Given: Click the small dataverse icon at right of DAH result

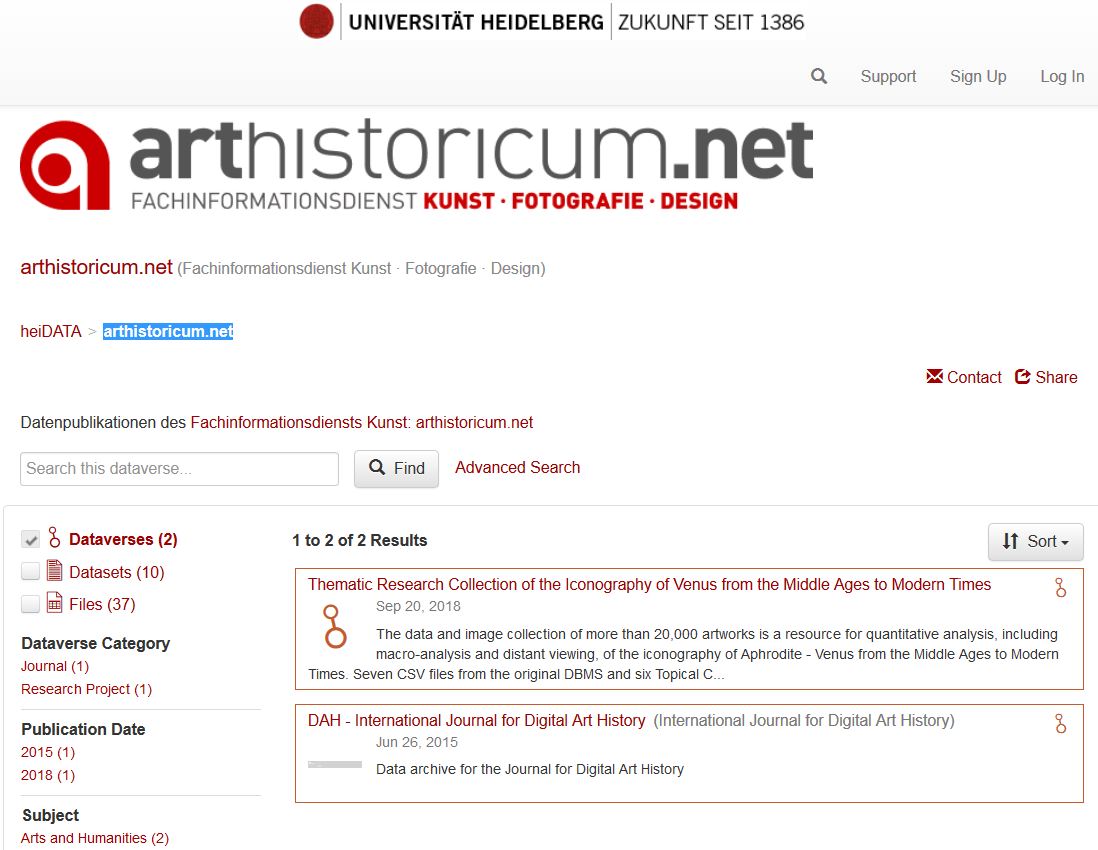Looking at the screenshot, I should pyautogui.click(x=1060, y=723).
